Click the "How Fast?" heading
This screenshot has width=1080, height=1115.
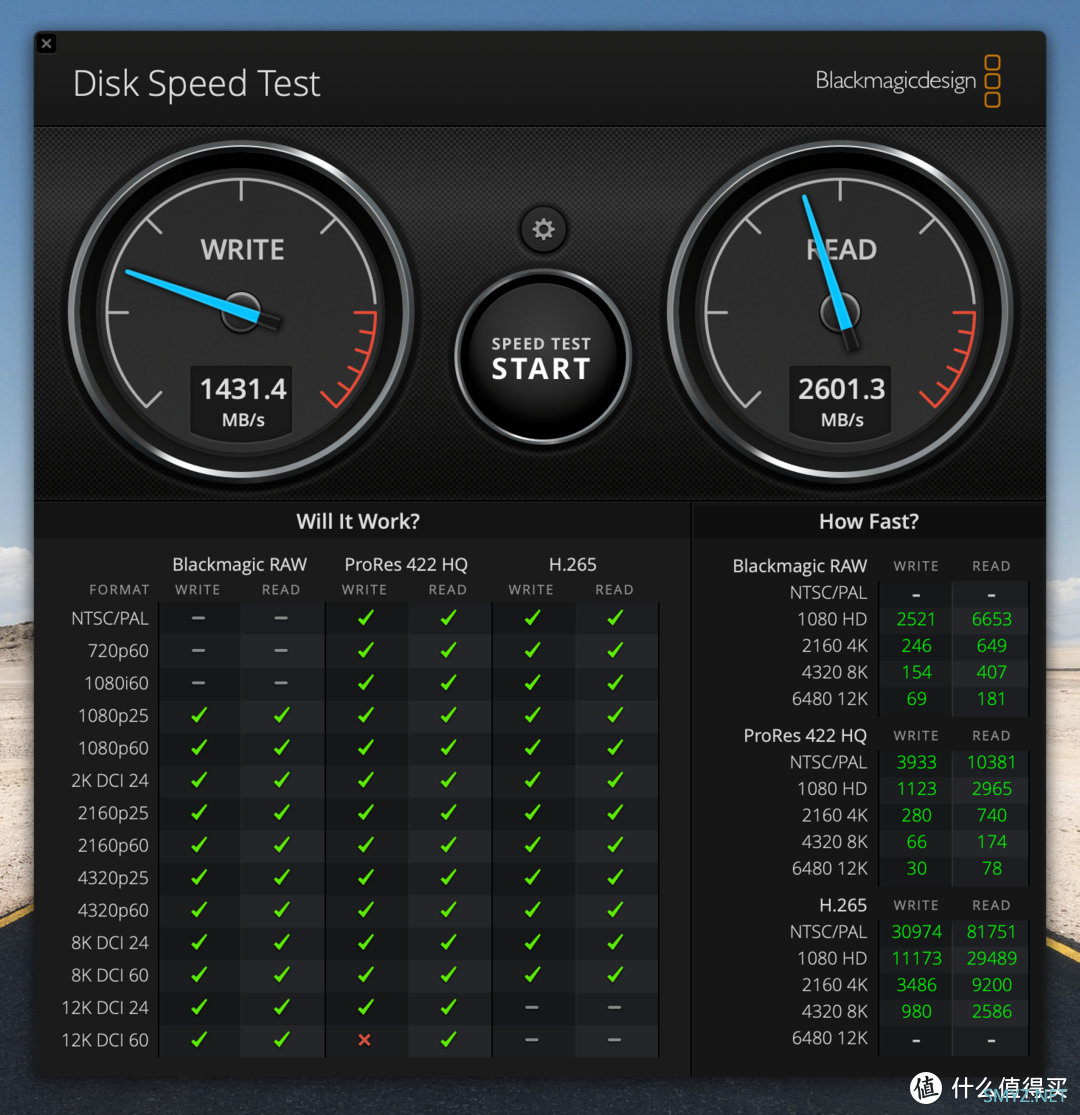869,521
